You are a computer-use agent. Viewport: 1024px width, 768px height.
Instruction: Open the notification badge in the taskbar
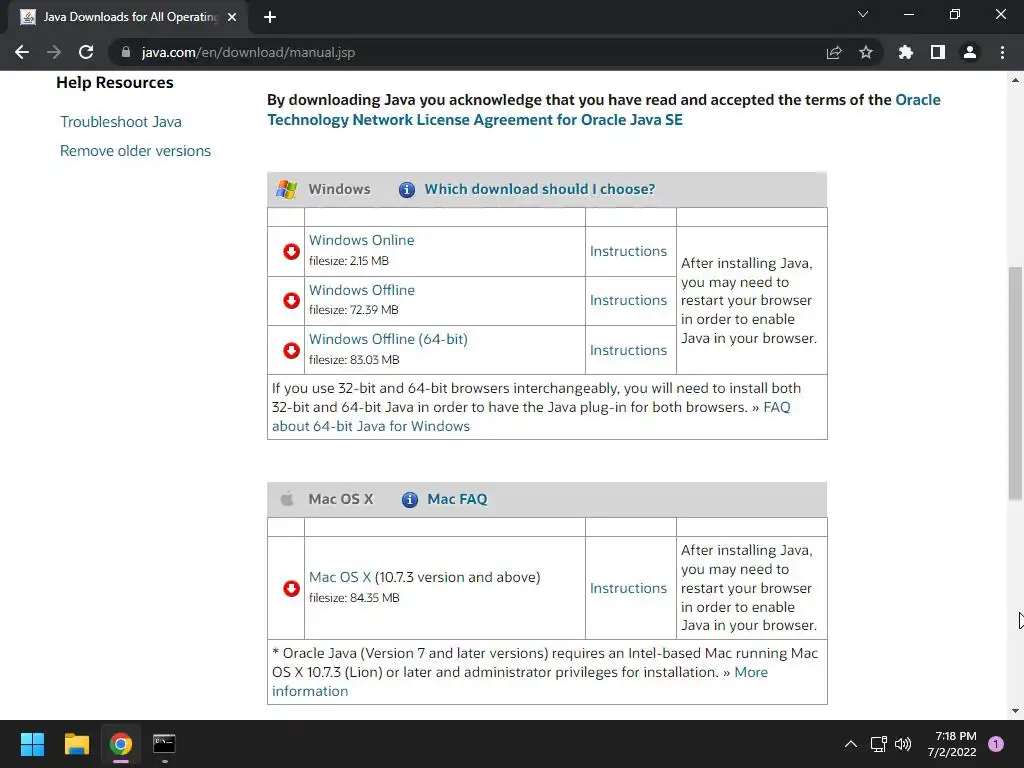coord(996,744)
